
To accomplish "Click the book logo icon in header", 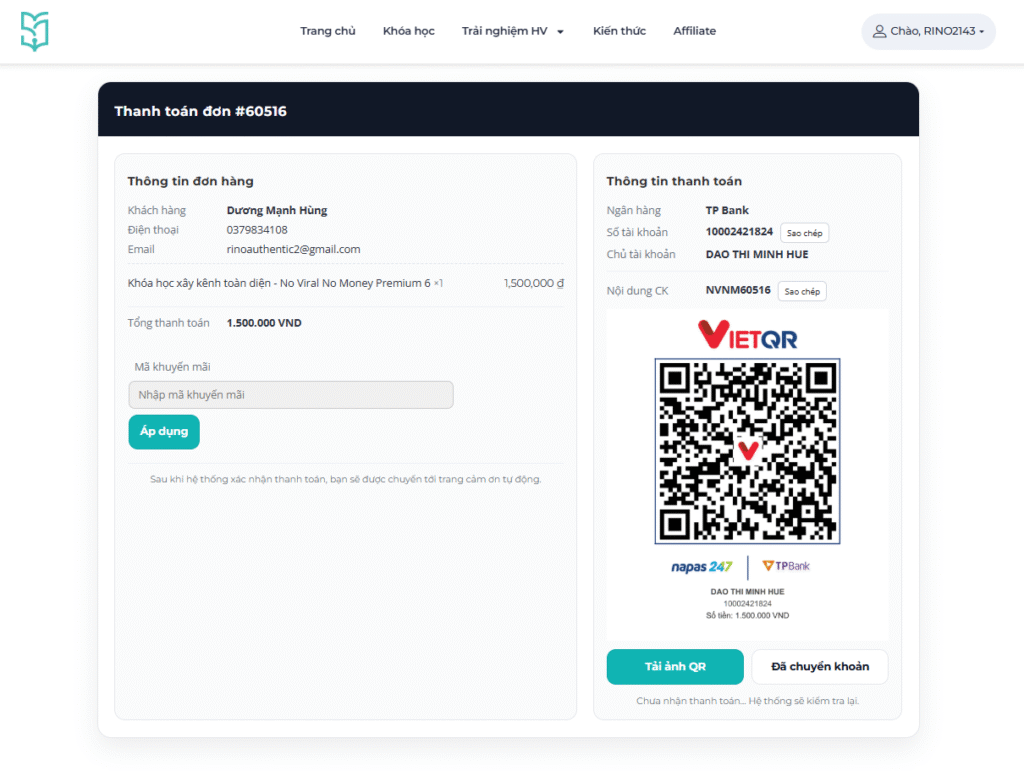I will tap(35, 31).
